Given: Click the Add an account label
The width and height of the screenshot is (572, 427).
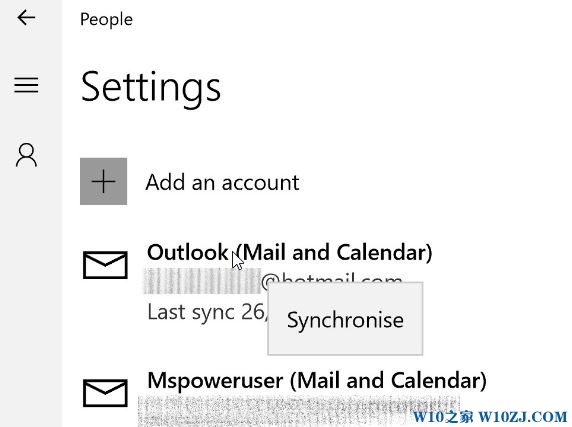Looking at the screenshot, I should tap(223, 182).
